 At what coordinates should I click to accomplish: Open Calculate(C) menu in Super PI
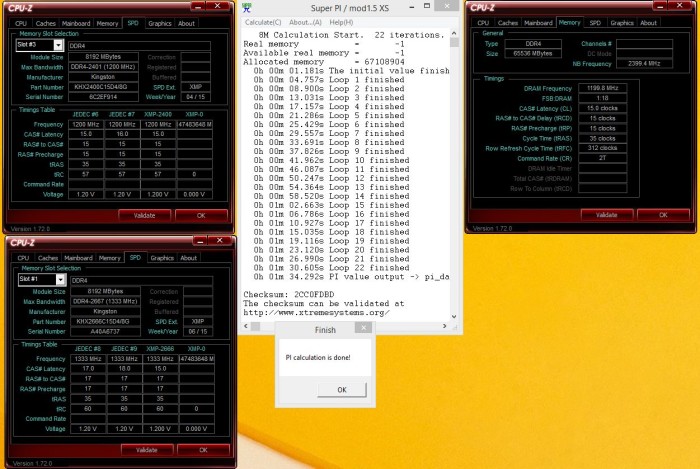[x=263, y=22]
